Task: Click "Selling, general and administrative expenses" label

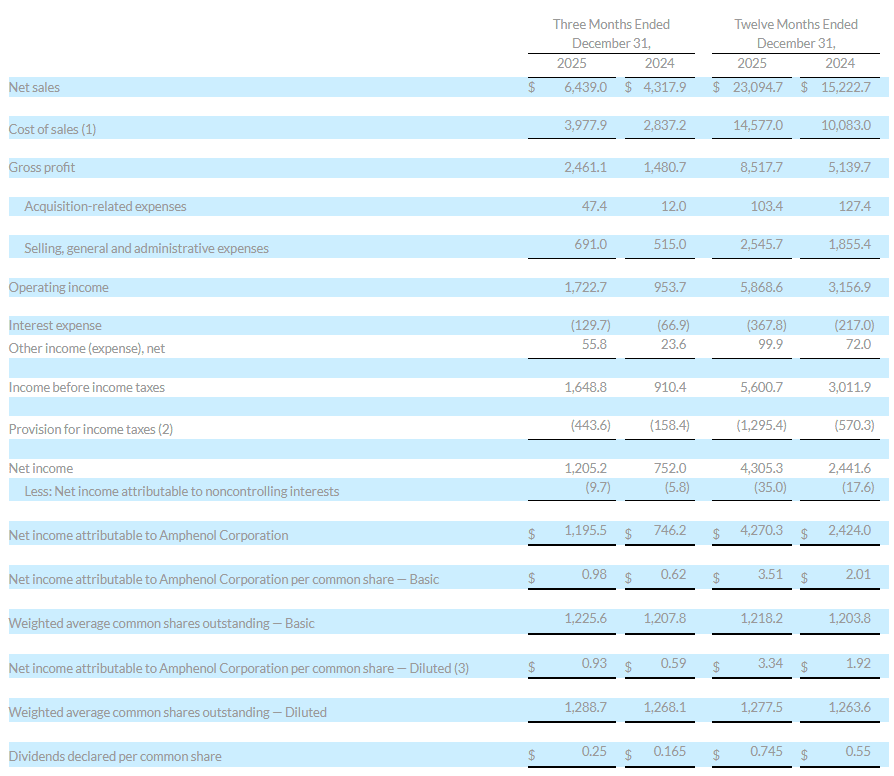Action: click(146, 248)
